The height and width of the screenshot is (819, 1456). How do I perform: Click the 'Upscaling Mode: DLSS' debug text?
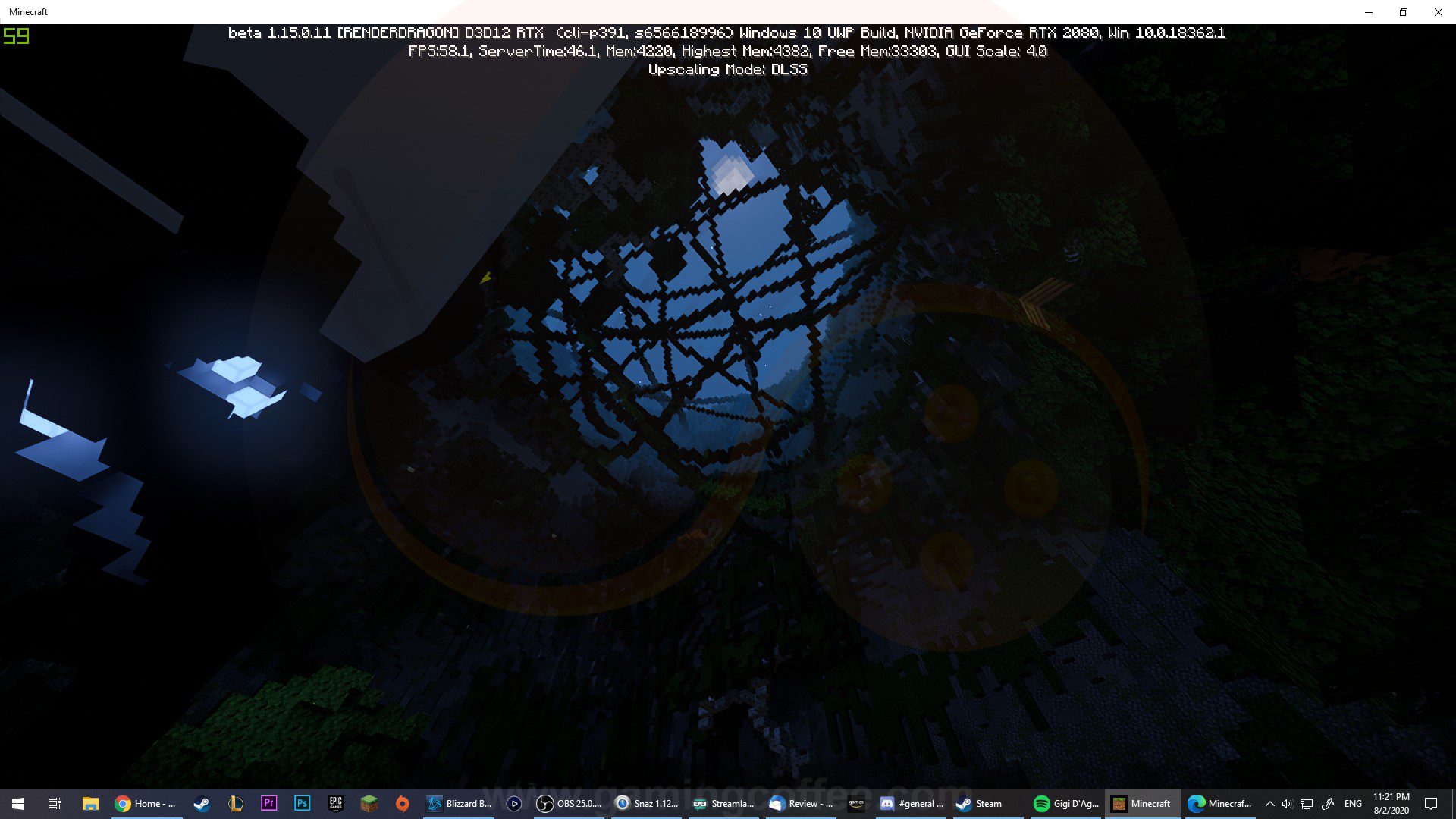[728, 69]
